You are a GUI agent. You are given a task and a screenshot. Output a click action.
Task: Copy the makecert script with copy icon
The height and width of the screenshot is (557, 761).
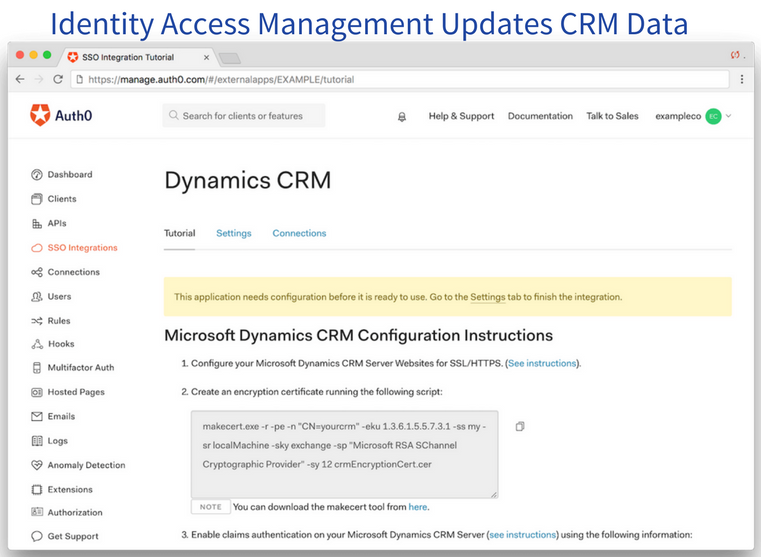[x=520, y=426]
